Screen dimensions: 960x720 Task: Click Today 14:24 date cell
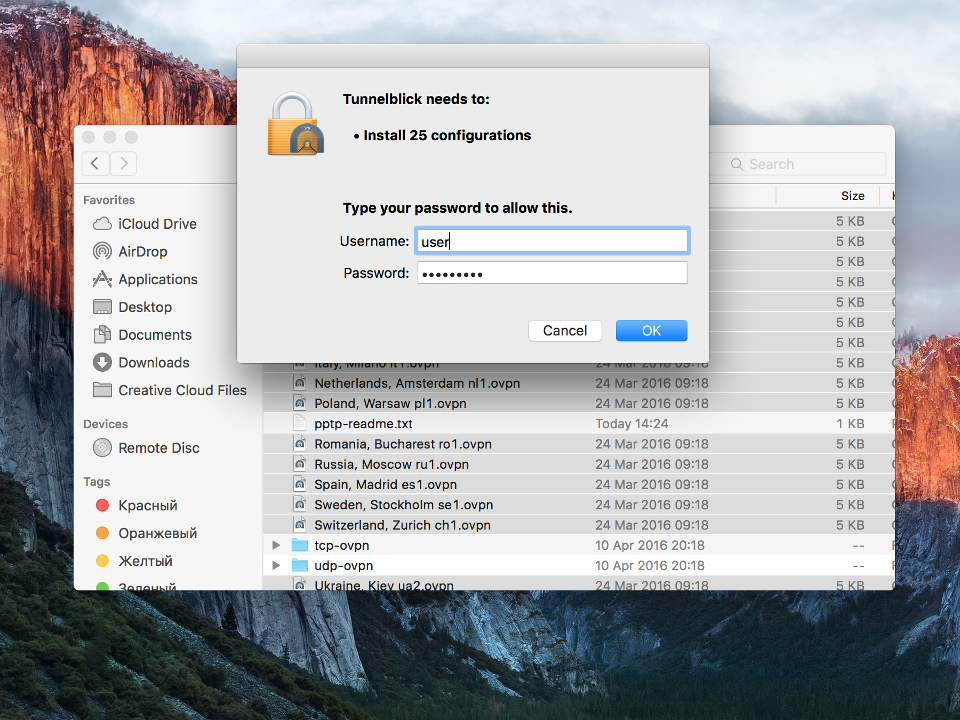pyautogui.click(x=632, y=424)
